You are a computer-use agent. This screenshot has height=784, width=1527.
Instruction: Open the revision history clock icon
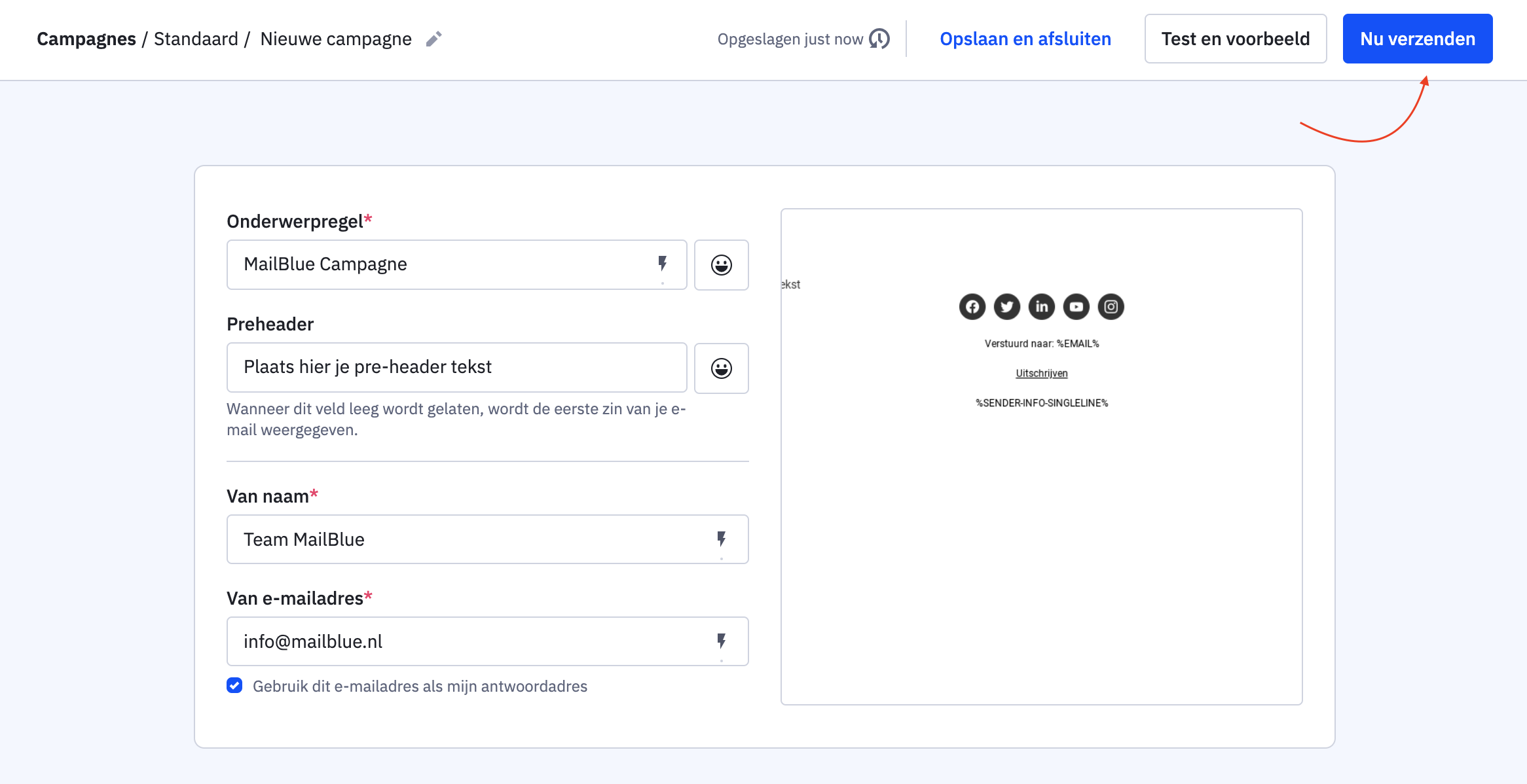(x=879, y=39)
